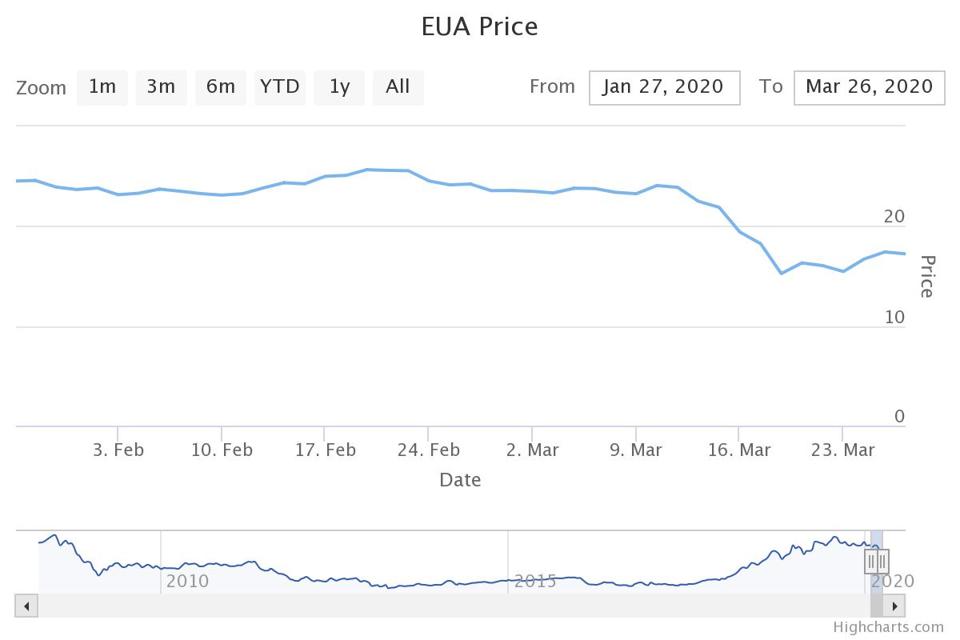Screen dimensions: 960x640
Task: Switch chart to the 1y view
Action: click(x=339, y=87)
